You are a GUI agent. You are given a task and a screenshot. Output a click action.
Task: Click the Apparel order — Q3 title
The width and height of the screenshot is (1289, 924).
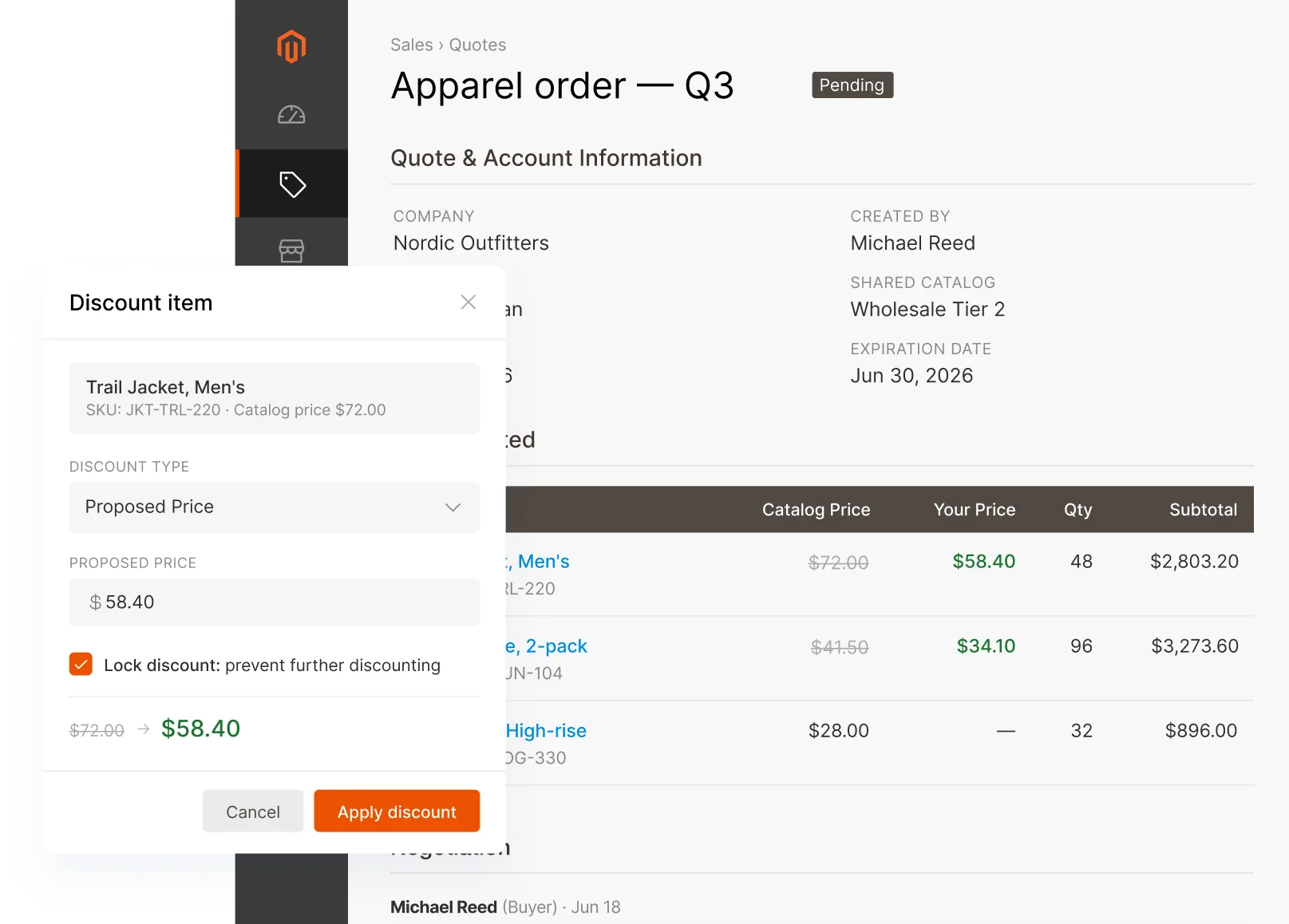562,85
